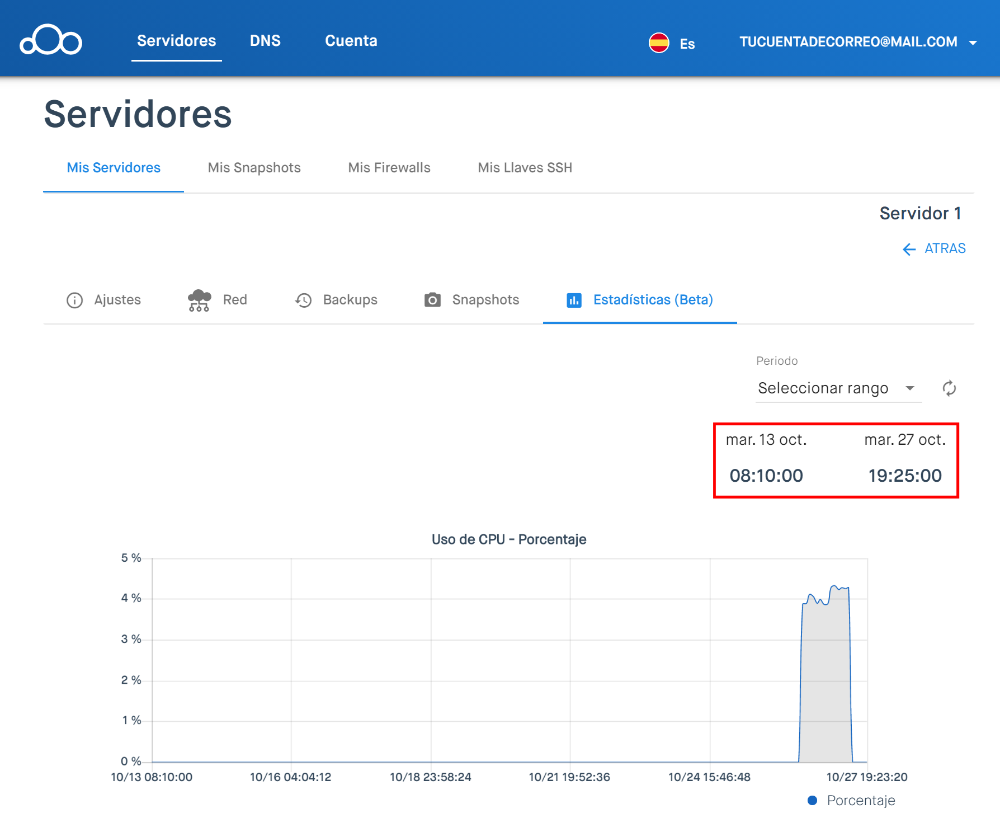The height and width of the screenshot is (832, 1000).
Task: Click the Porcentaje legend blue dot
Action: [812, 801]
